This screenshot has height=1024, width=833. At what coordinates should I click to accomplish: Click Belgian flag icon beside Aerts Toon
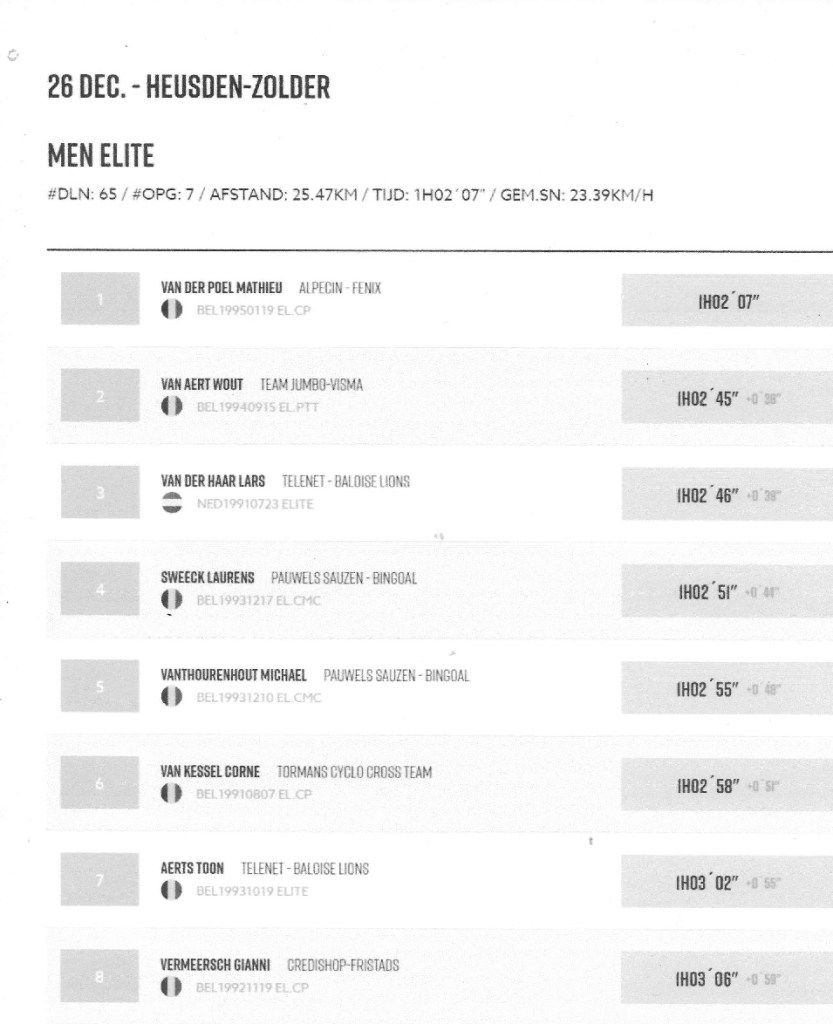tap(172, 890)
